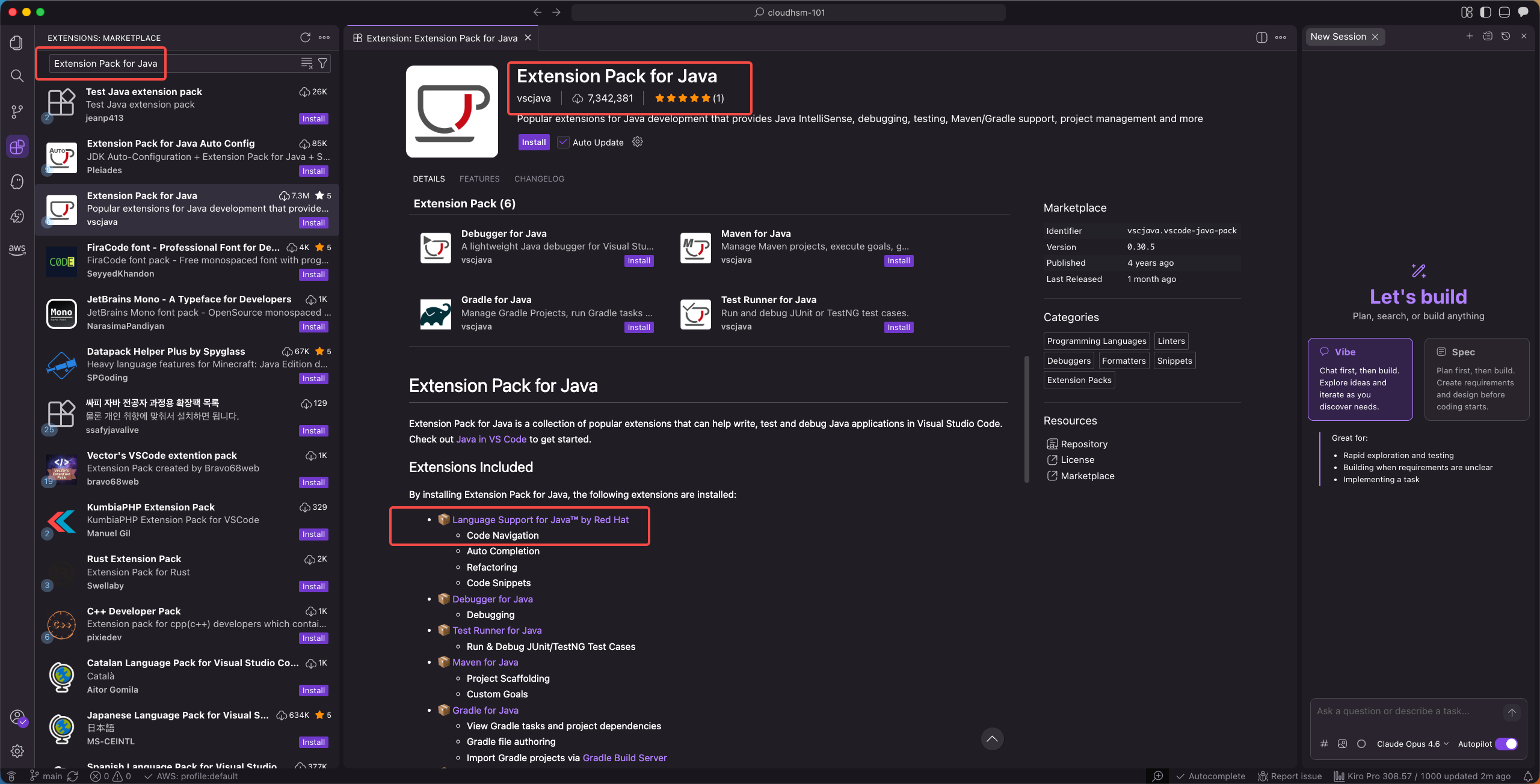Screen dimensions: 1540x784
Task: Open Extensions panel more actions menu
Action: (x=324, y=37)
